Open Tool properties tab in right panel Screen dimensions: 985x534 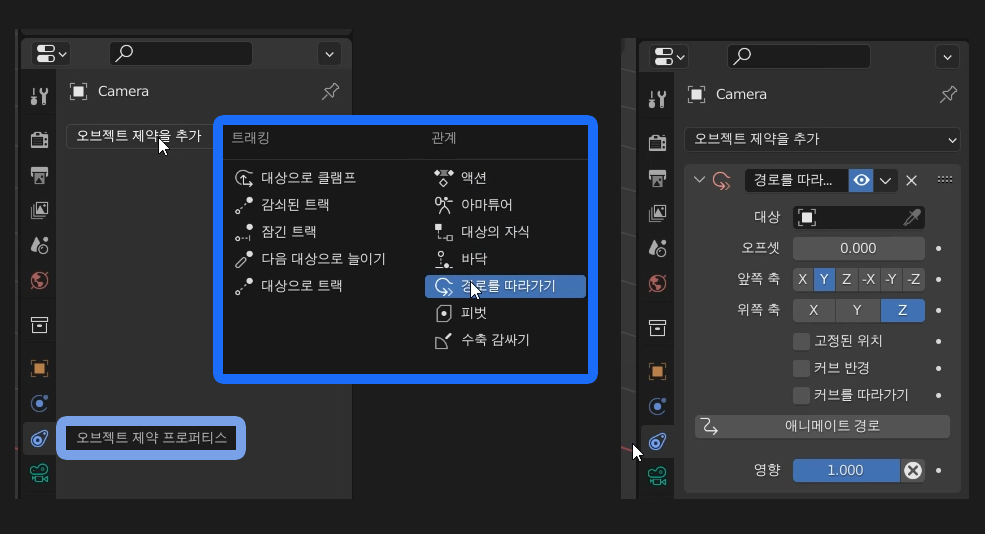click(657, 99)
